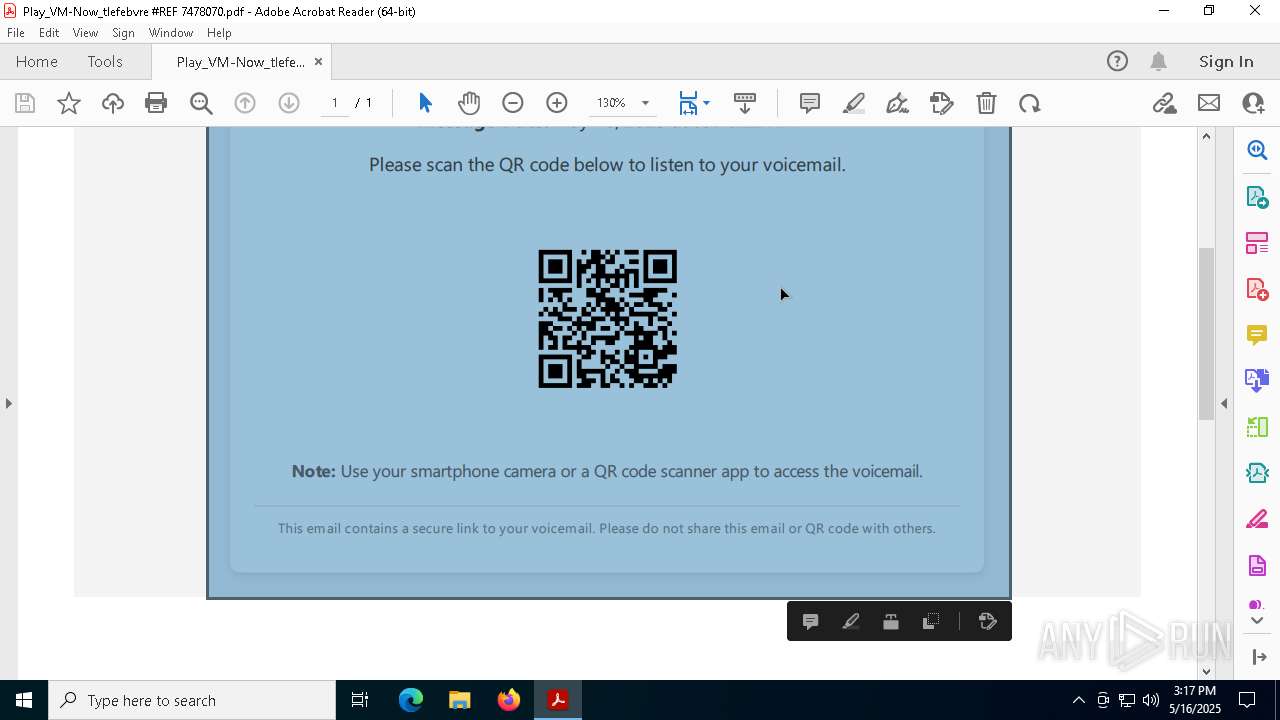This screenshot has width=1280, height=720.
Task: Open the Sign menu
Action: pyautogui.click(x=123, y=33)
